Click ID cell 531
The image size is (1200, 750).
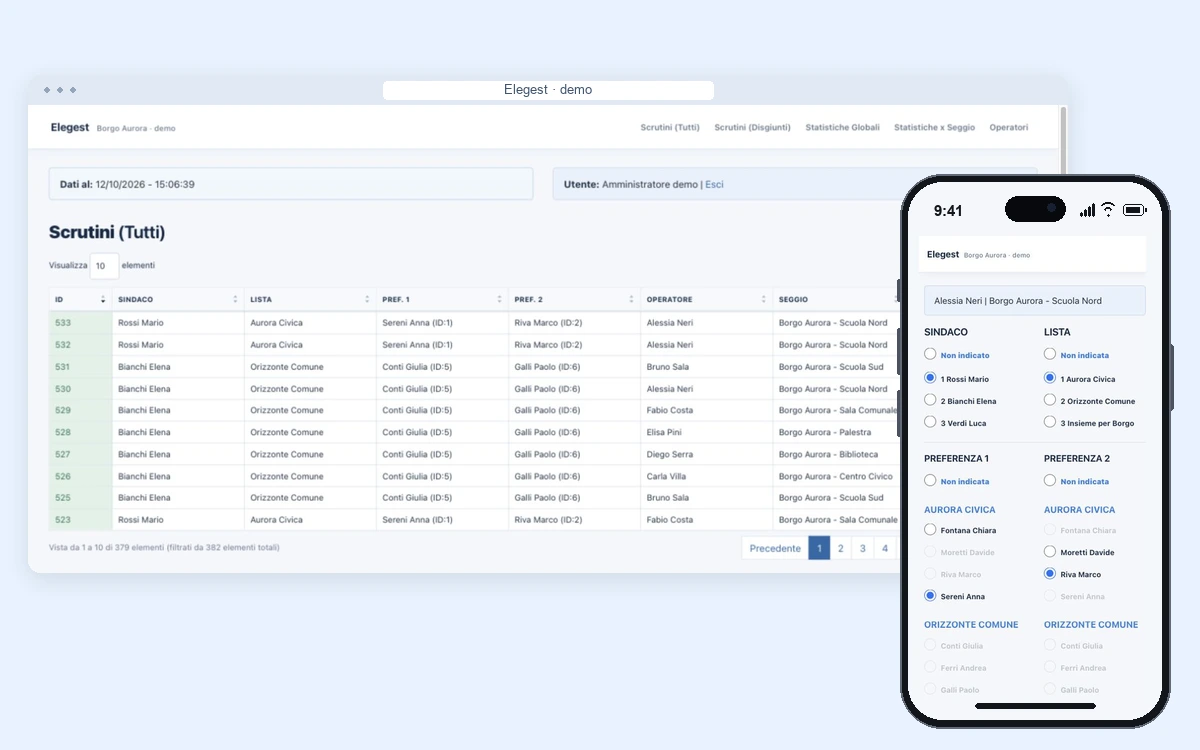pyautogui.click(x=81, y=367)
